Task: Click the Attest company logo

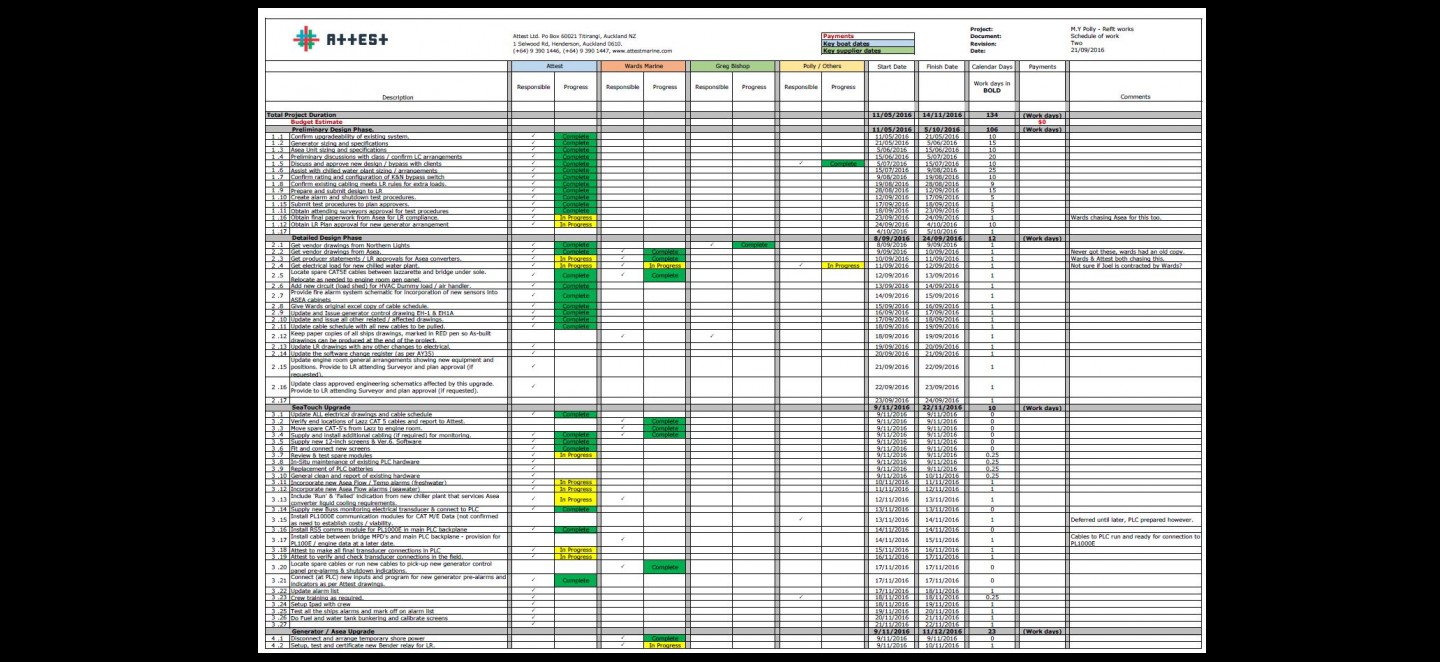Action: pos(341,39)
